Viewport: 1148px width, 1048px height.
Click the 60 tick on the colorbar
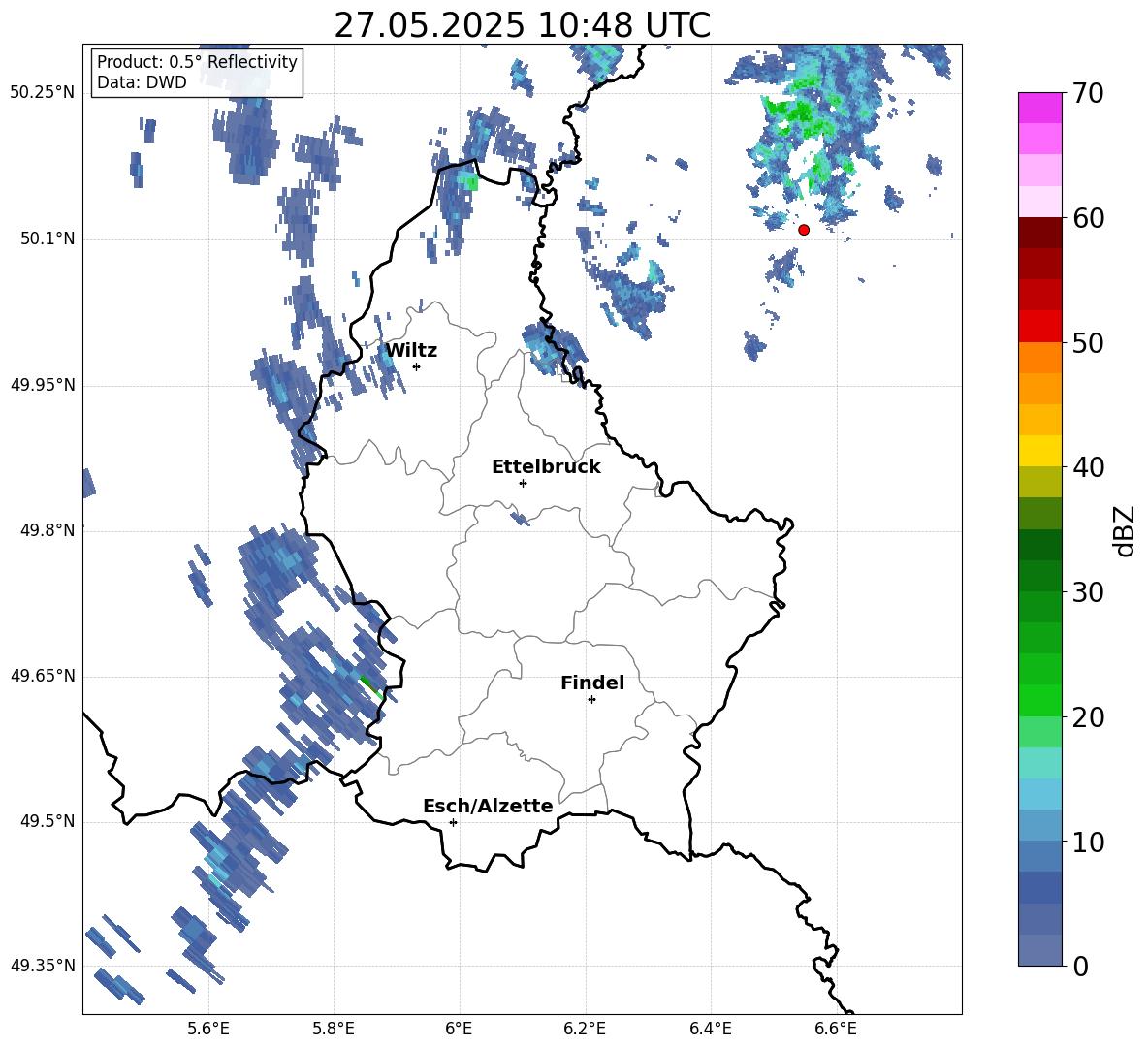[x=1088, y=218]
